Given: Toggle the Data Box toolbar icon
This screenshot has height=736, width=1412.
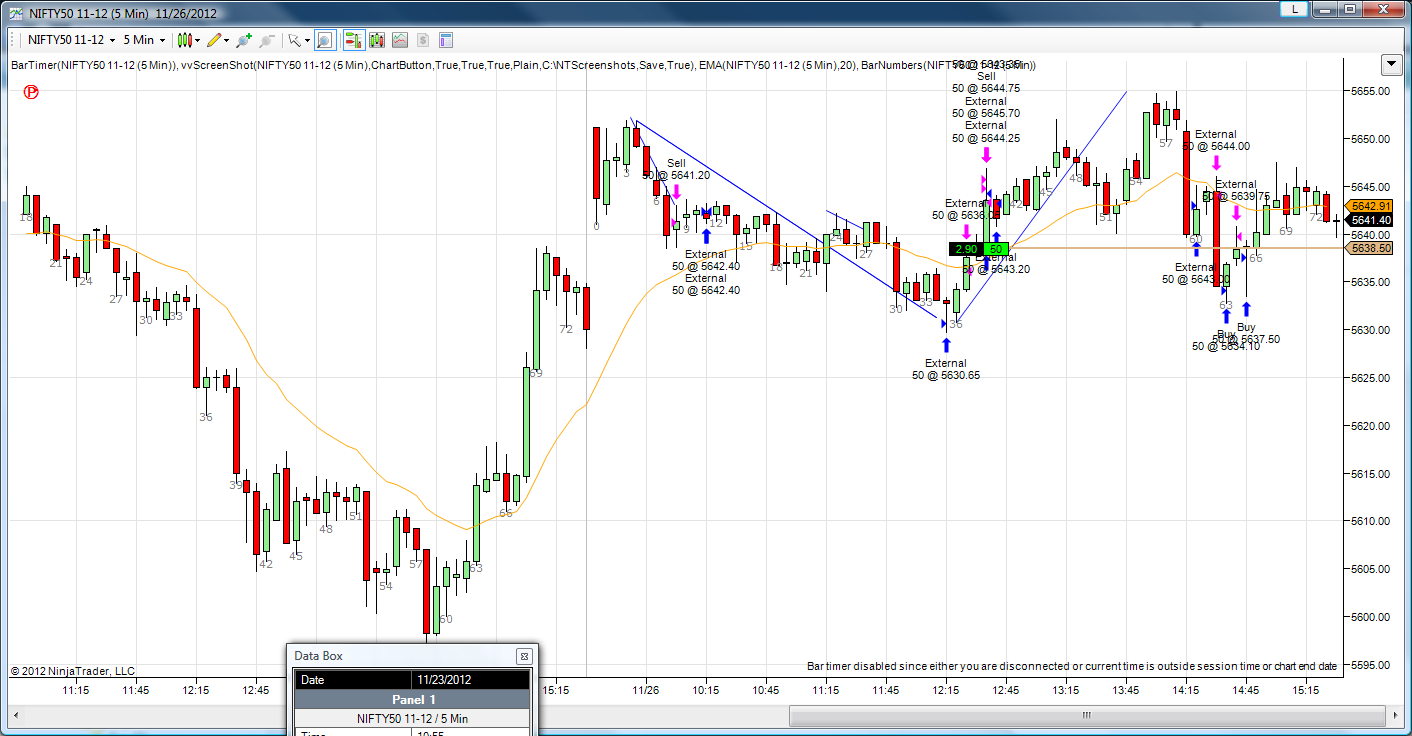Looking at the screenshot, I should pos(324,40).
